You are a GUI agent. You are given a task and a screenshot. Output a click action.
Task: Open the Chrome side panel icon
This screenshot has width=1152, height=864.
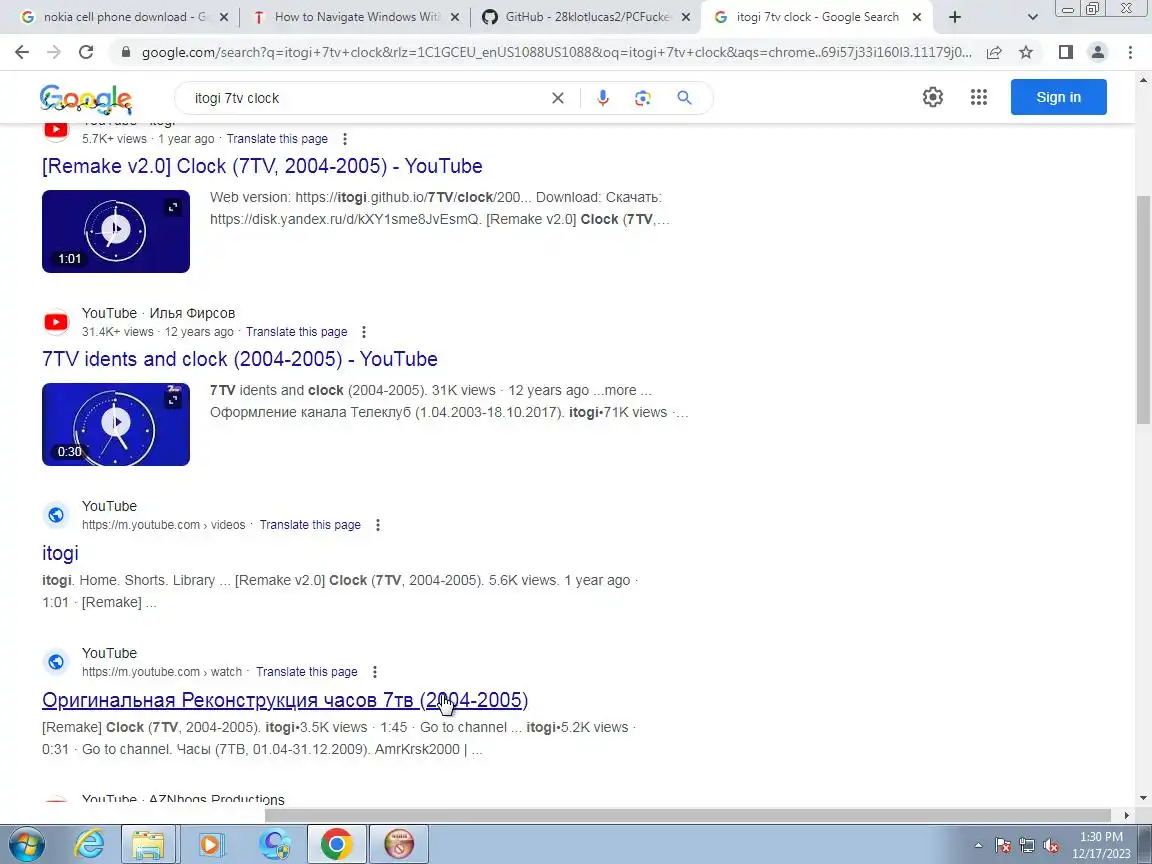pyautogui.click(x=1066, y=52)
